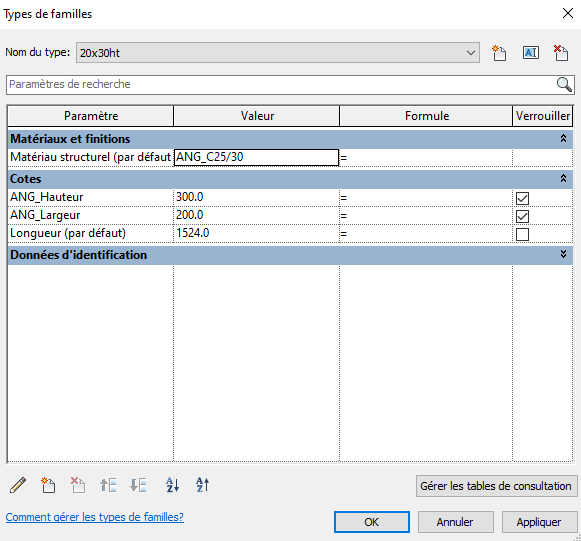Click the rename type icon

pyautogui.click(x=531, y=53)
